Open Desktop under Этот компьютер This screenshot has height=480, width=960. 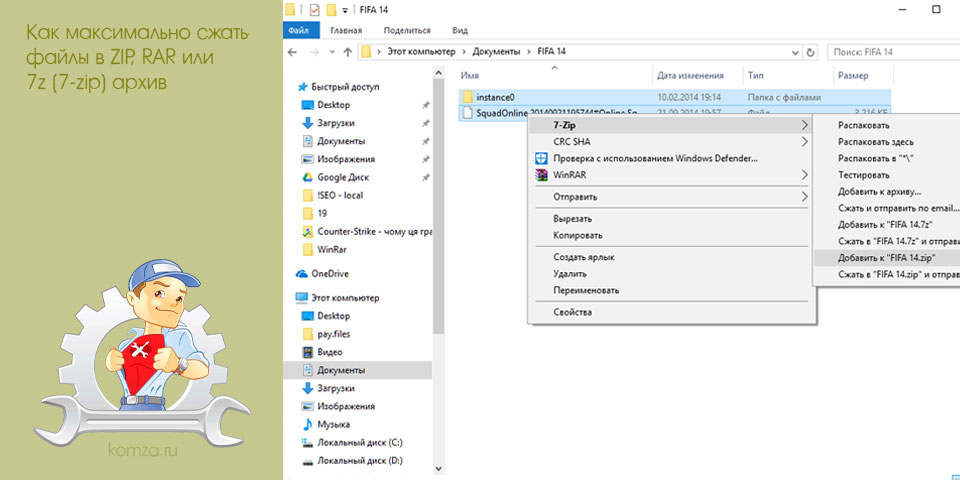pyautogui.click(x=333, y=316)
